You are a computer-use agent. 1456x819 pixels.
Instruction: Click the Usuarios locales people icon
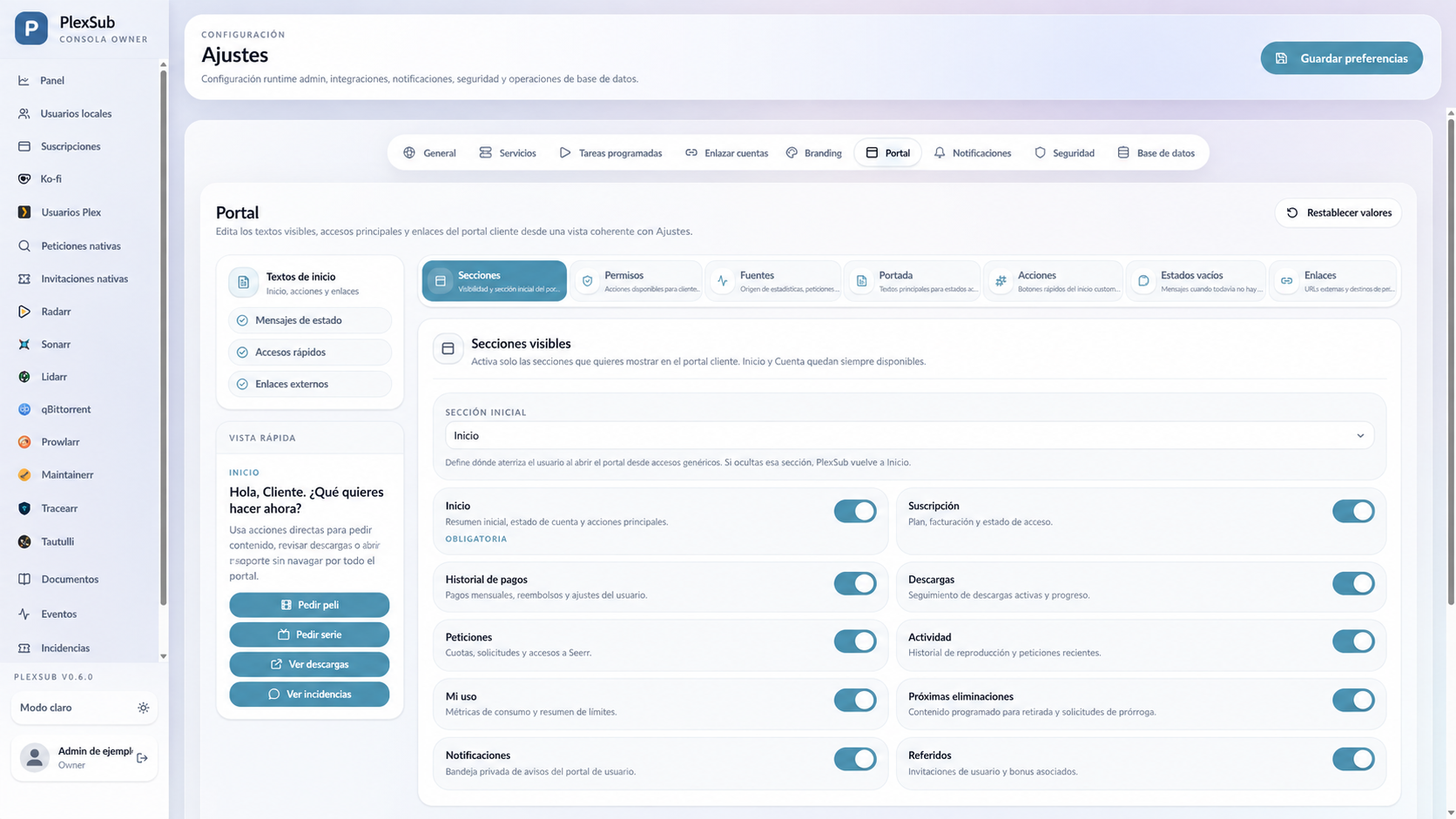(24, 113)
